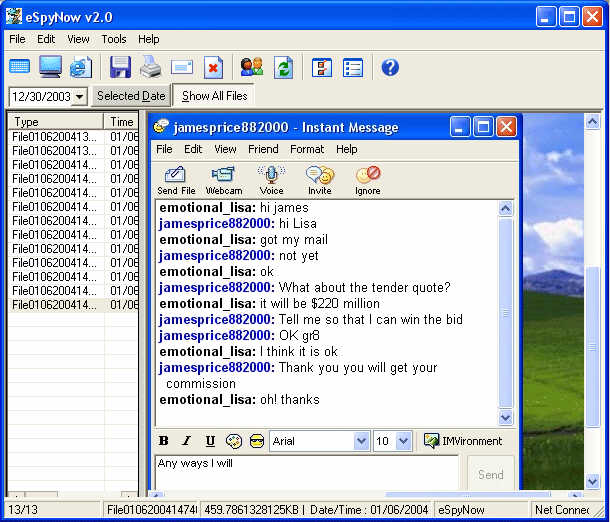This screenshot has height=522, width=610.
Task: Click the Instant Message window smiley icon
Action: click(x=160, y=126)
